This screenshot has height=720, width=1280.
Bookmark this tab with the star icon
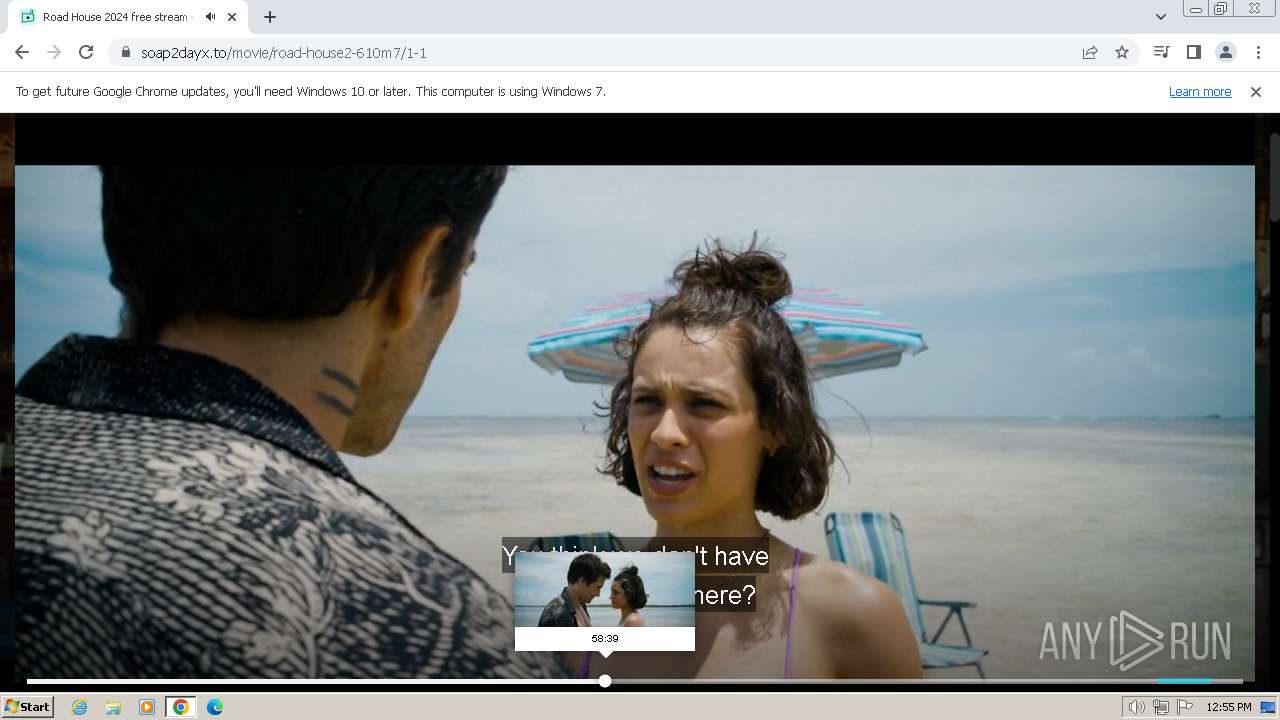pyautogui.click(x=1122, y=52)
